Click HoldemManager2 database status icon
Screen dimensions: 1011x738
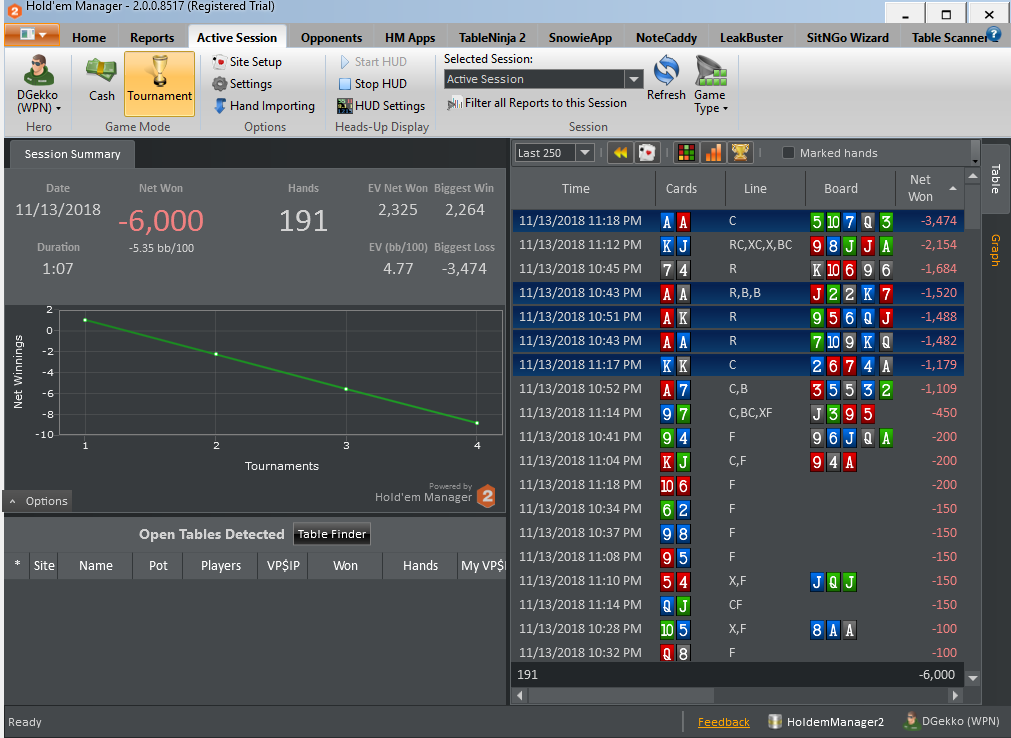(x=775, y=721)
